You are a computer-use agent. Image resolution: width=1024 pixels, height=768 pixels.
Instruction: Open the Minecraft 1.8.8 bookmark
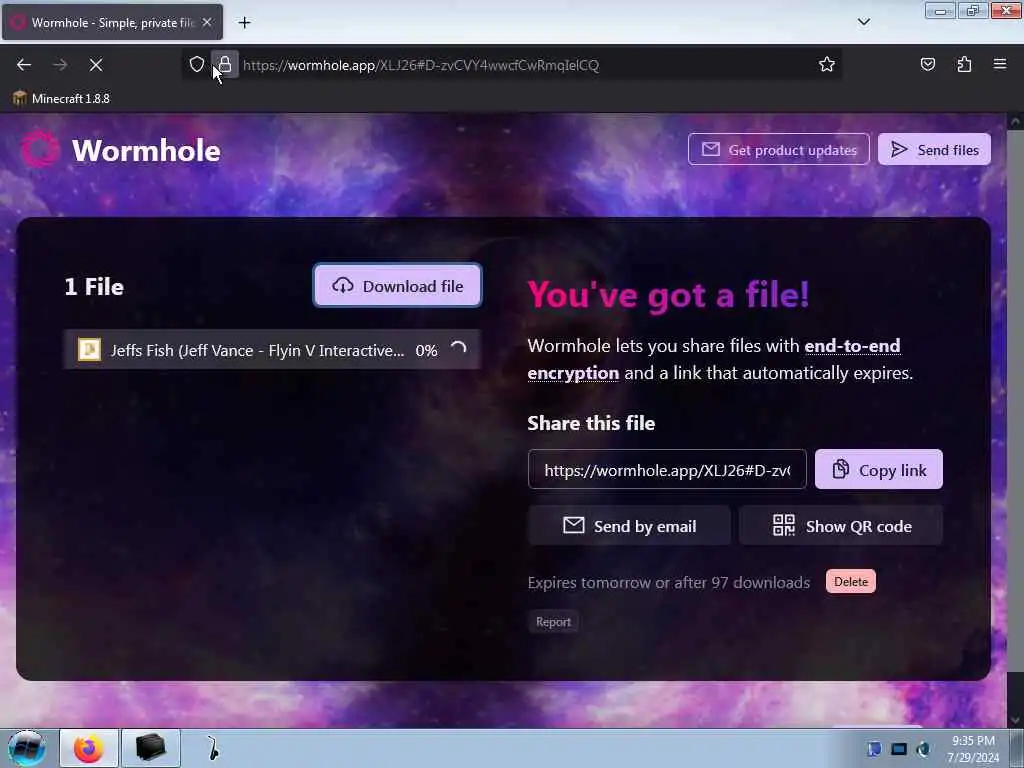coord(61,99)
